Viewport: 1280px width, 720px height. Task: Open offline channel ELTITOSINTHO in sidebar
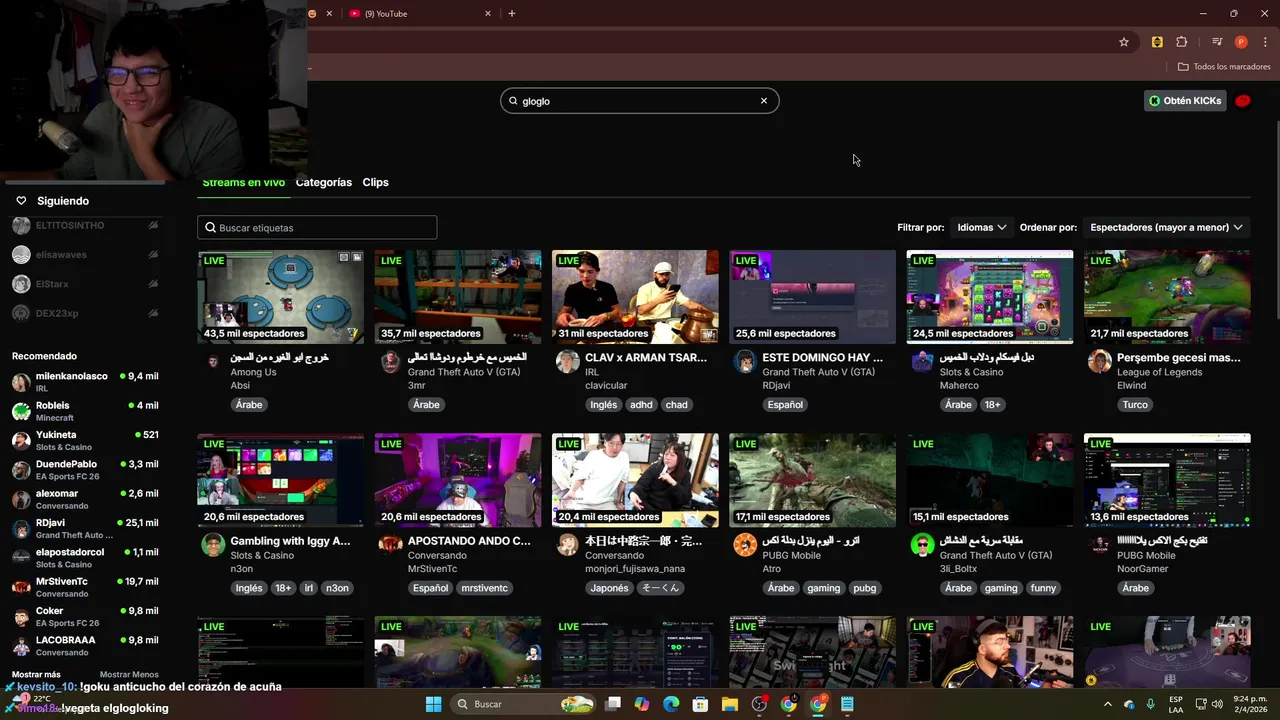coord(85,226)
